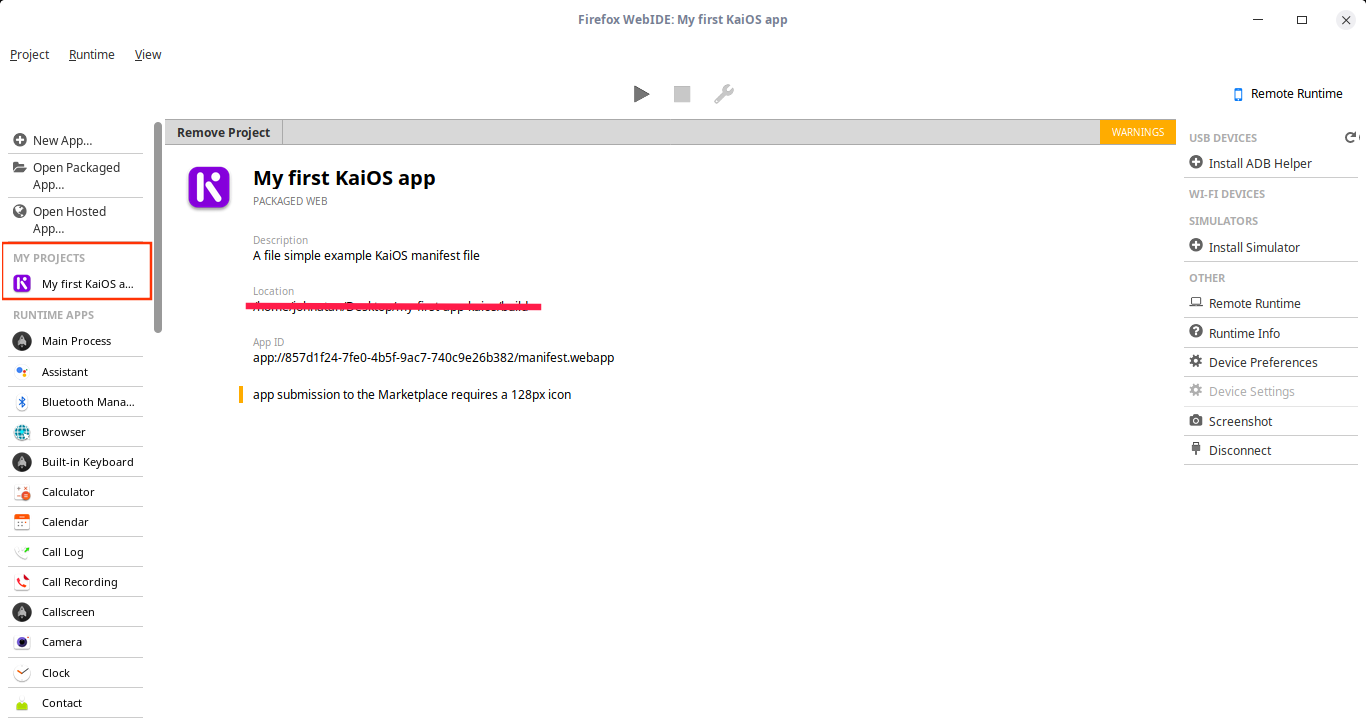
Task: Click the Runtime Info label
Action: pyautogui.click(x=1244, y=333)
